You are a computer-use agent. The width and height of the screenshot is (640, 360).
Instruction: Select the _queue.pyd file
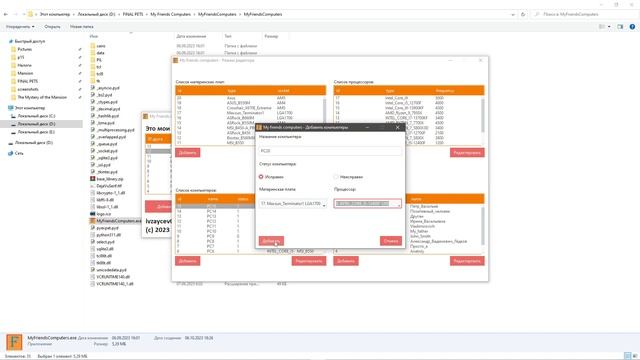click(x=107, y=144)
